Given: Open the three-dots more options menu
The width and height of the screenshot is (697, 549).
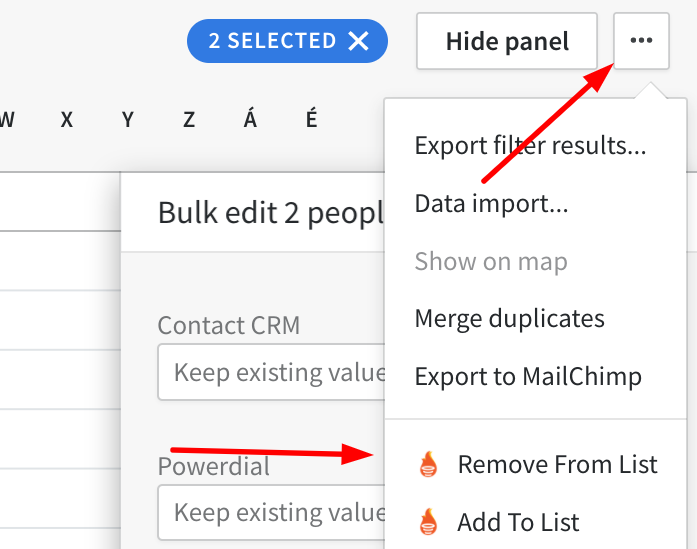Looking at the screenshot, I should pyautogui.click(x=641, y=41).
